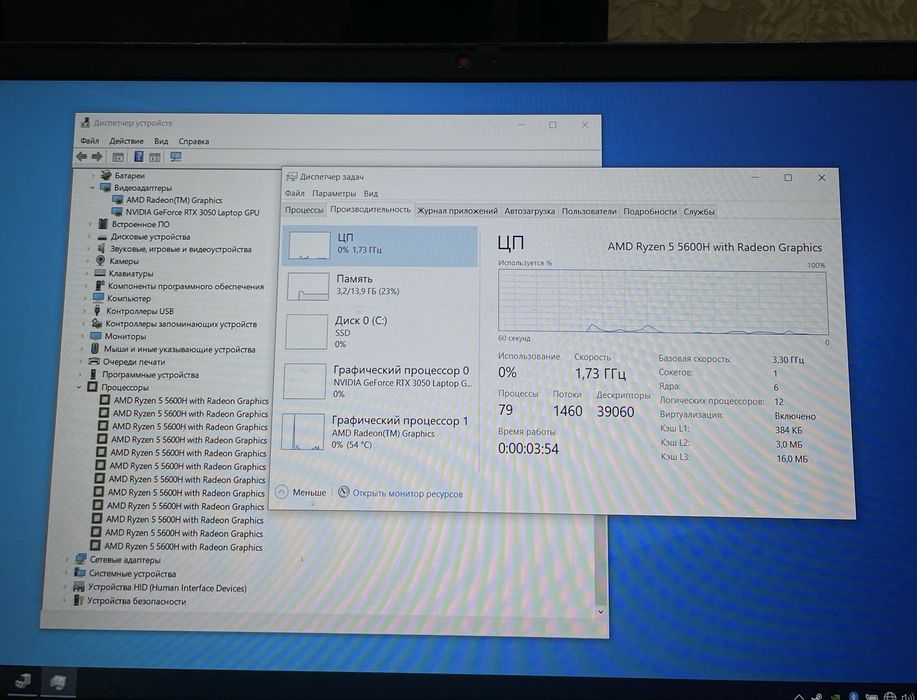The height and width of the screenshot is (700, 917).
Task: Click the blue Help question-mark toolbar icon
Action: click(x=139, y=157)
